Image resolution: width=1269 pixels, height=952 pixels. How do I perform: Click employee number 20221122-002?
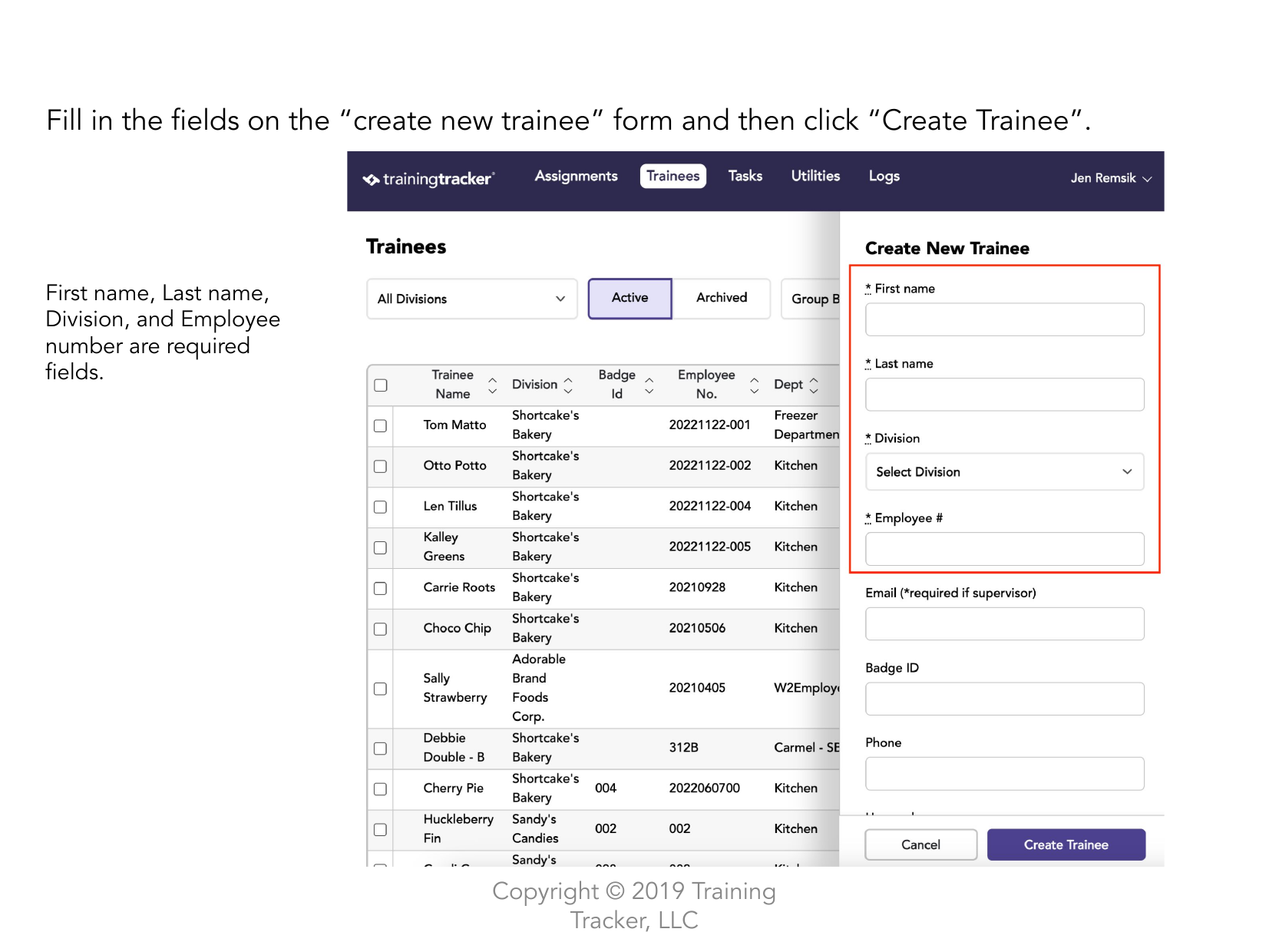[x=709, y=465]
